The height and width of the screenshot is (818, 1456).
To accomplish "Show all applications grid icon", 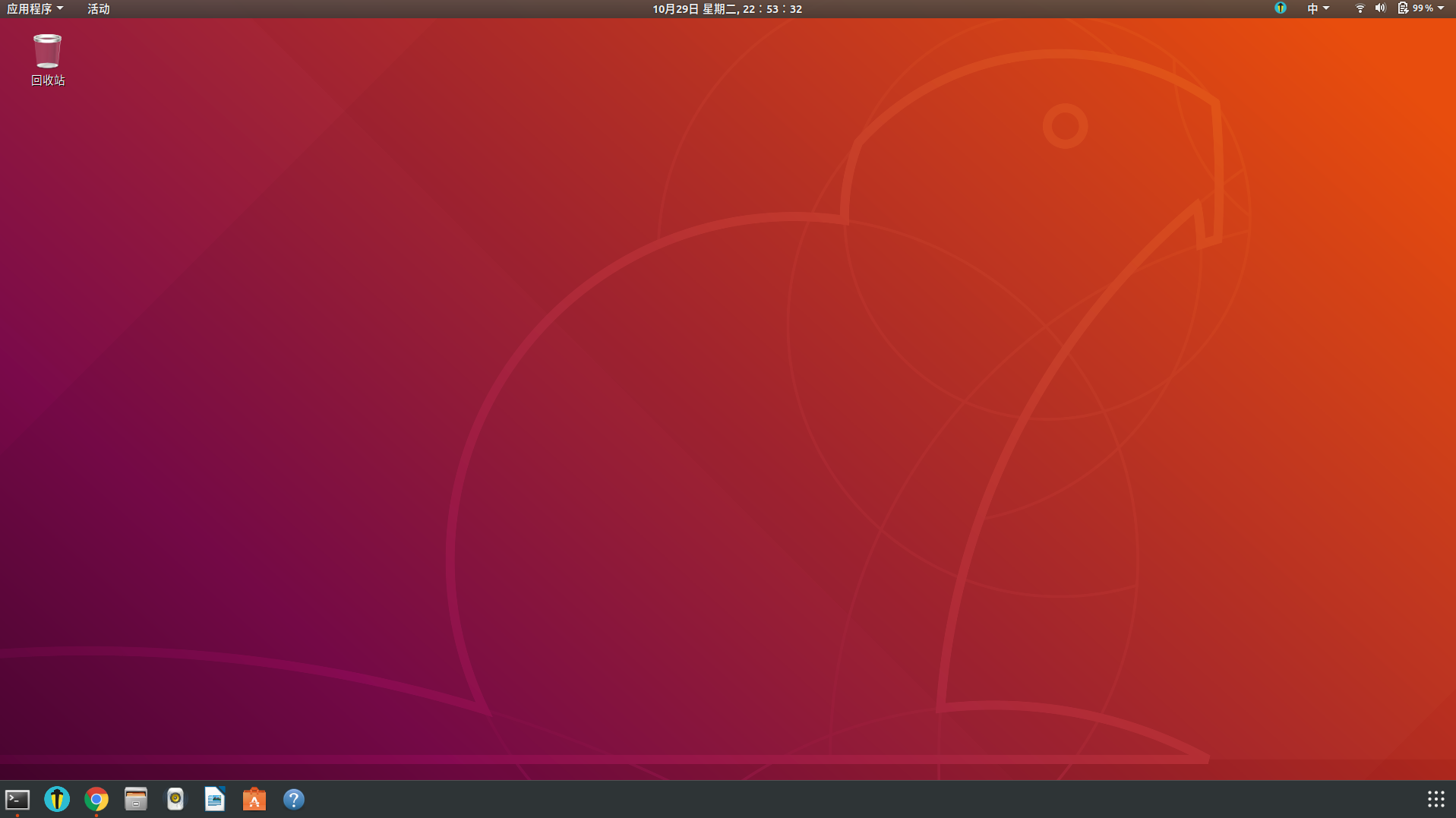I will point(1435,799).
